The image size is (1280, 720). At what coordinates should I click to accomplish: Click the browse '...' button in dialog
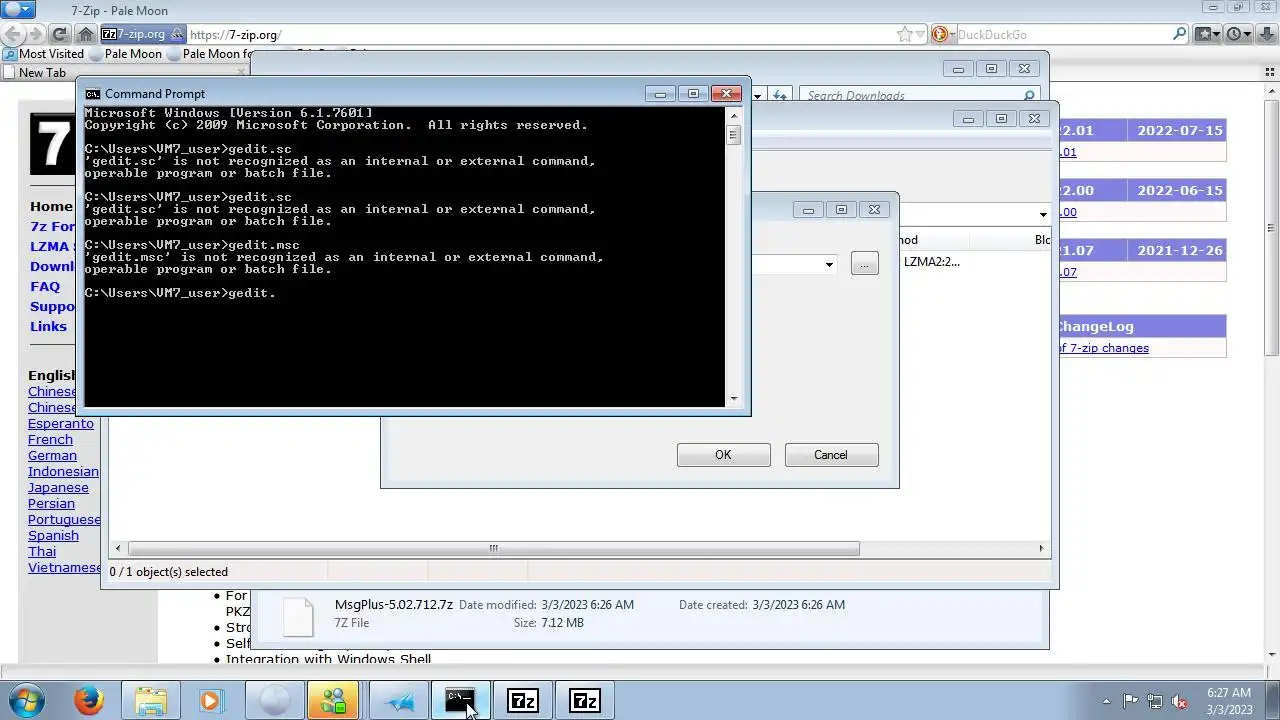coord(865,263)
